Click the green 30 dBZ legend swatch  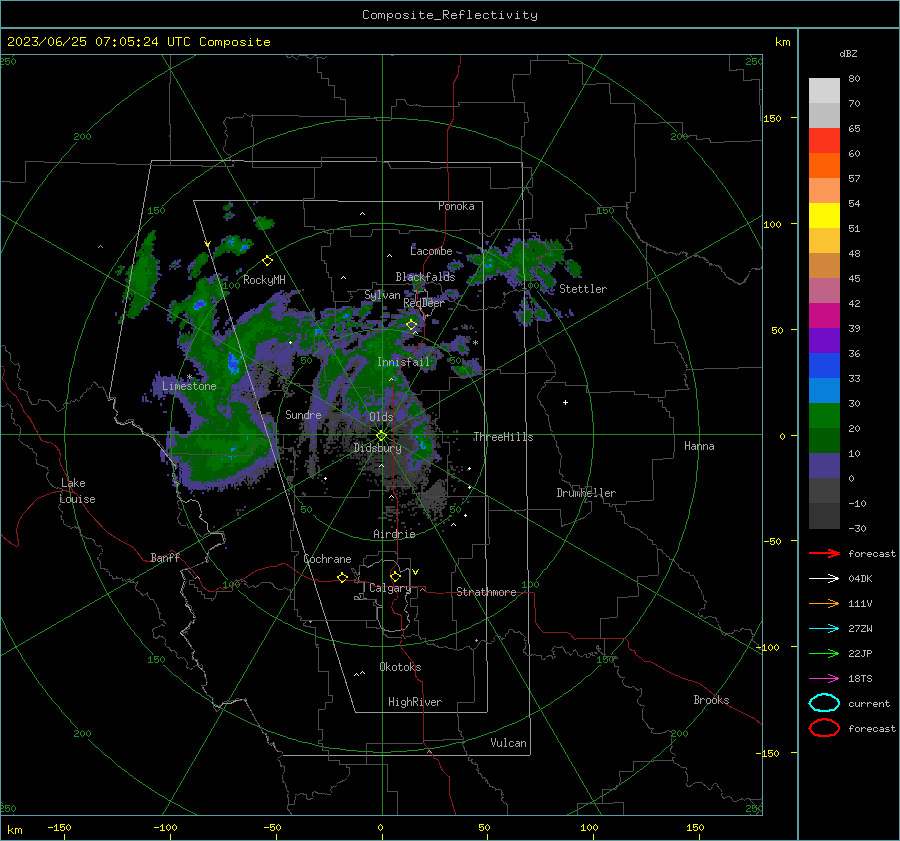click(x=824, y=415)
